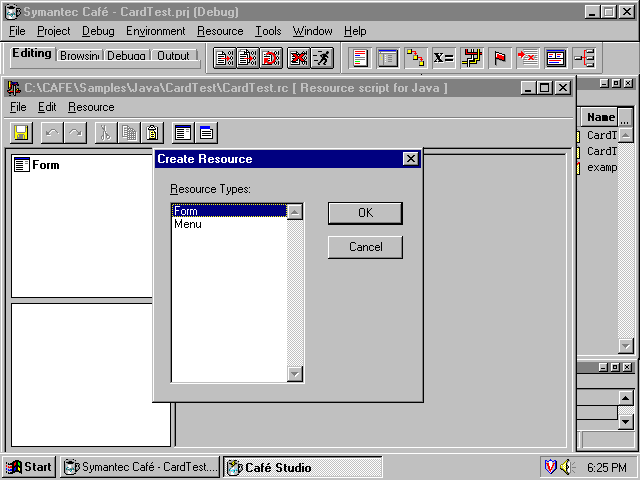Viewport: 640px width, 480px height.
Task: Click the 6:25 PM clock in tray
Action: pos(607,467)
